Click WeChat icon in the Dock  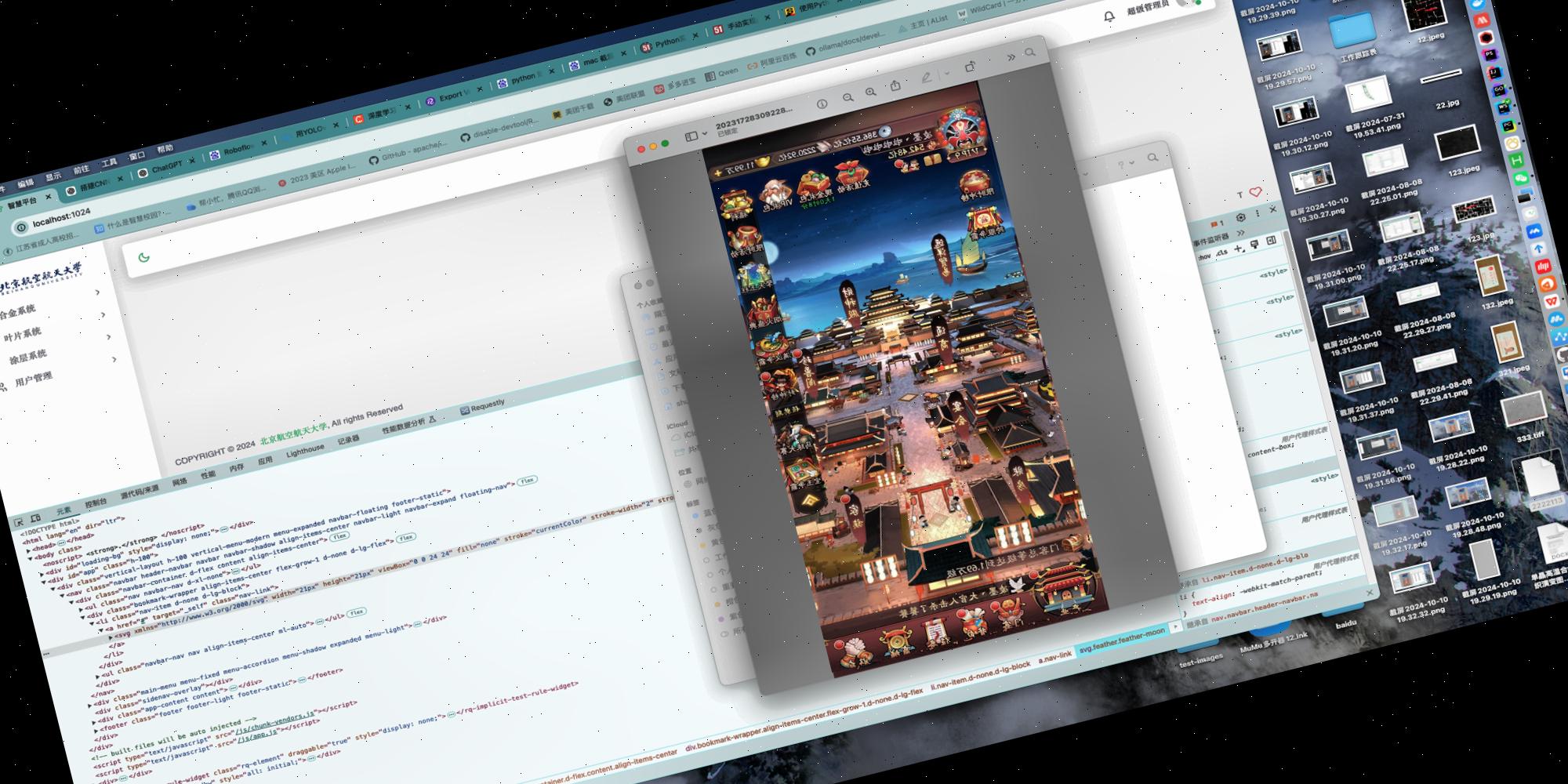coord(1521,179)
